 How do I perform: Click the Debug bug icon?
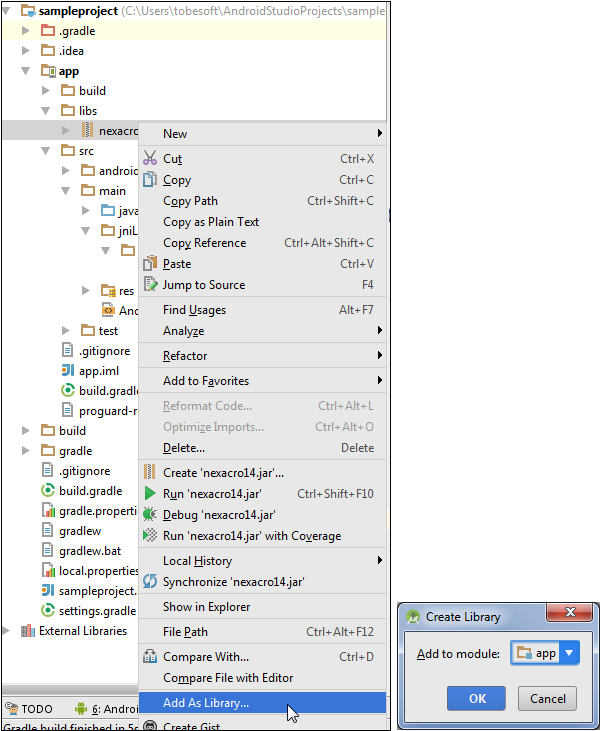pos(150,514)
